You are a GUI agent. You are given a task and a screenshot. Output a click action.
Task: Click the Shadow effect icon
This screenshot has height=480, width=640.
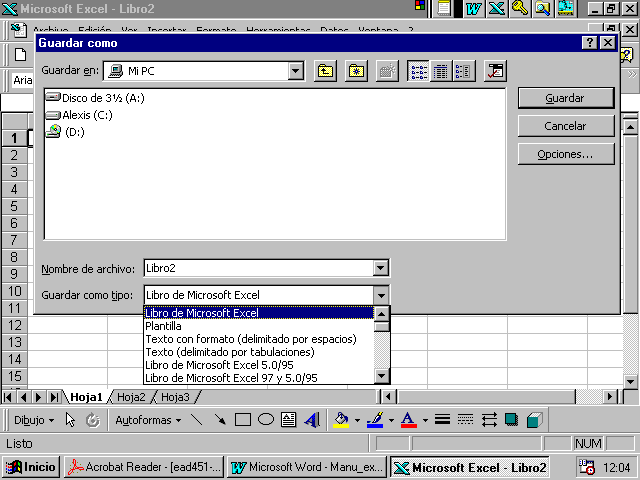point(511,420)
